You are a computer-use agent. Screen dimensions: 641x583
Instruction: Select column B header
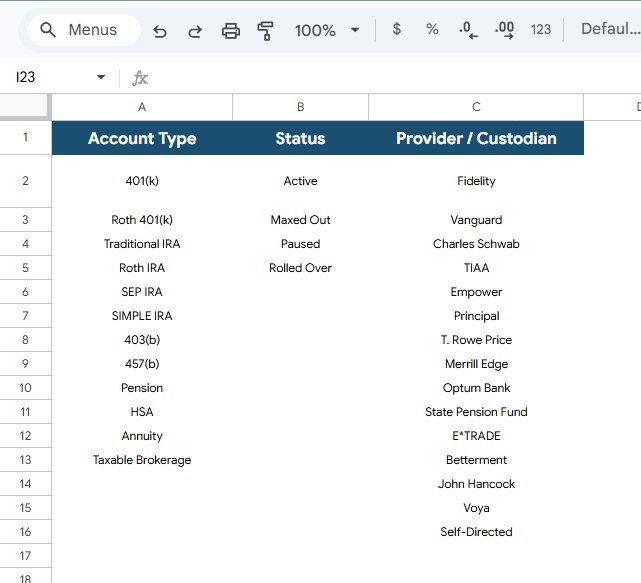(300, 107)
